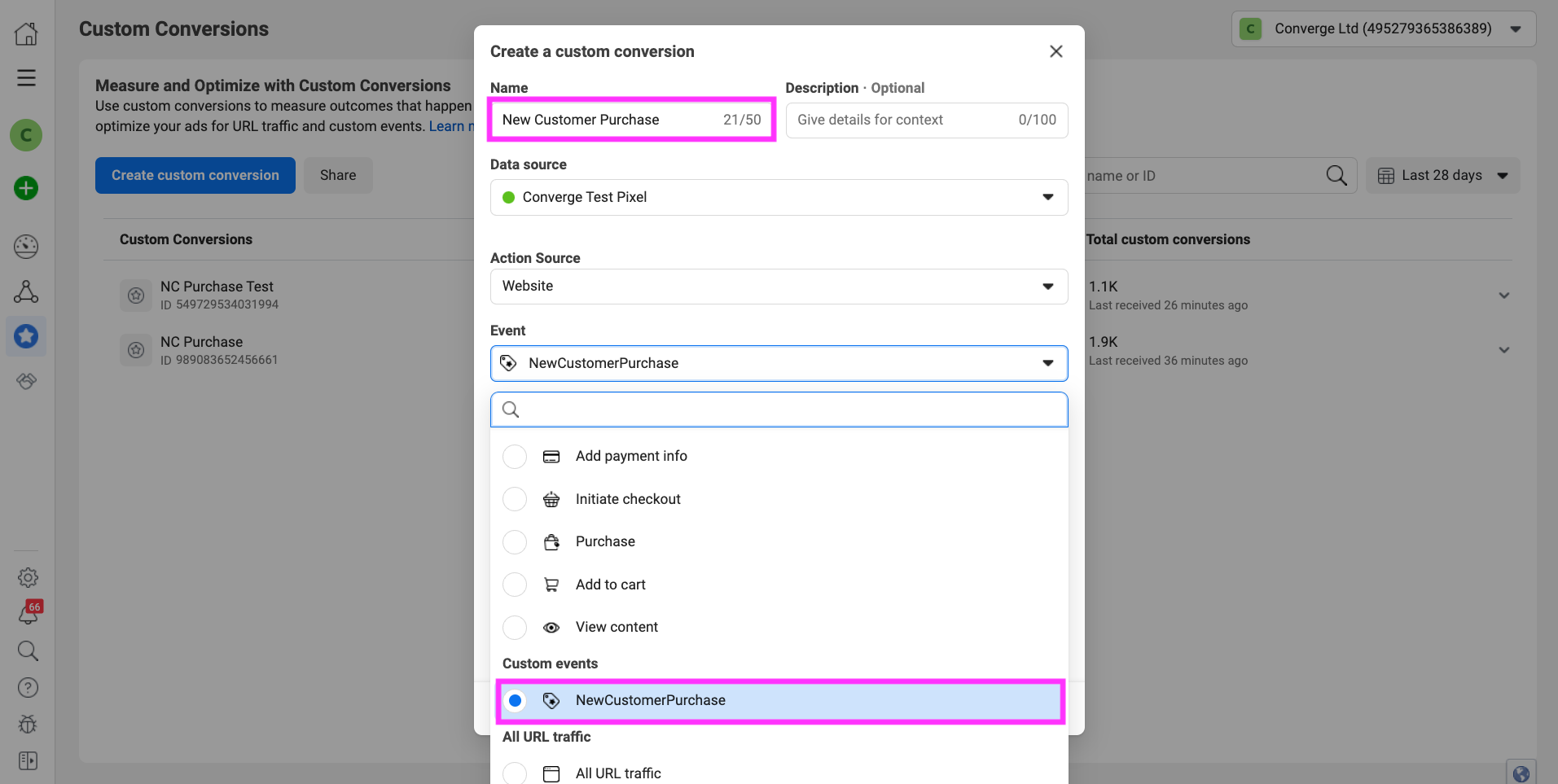Image resolution: width=1558 pixels, height=784 pixels.
Task: Click the bug report icon
Action: (28, 724)
